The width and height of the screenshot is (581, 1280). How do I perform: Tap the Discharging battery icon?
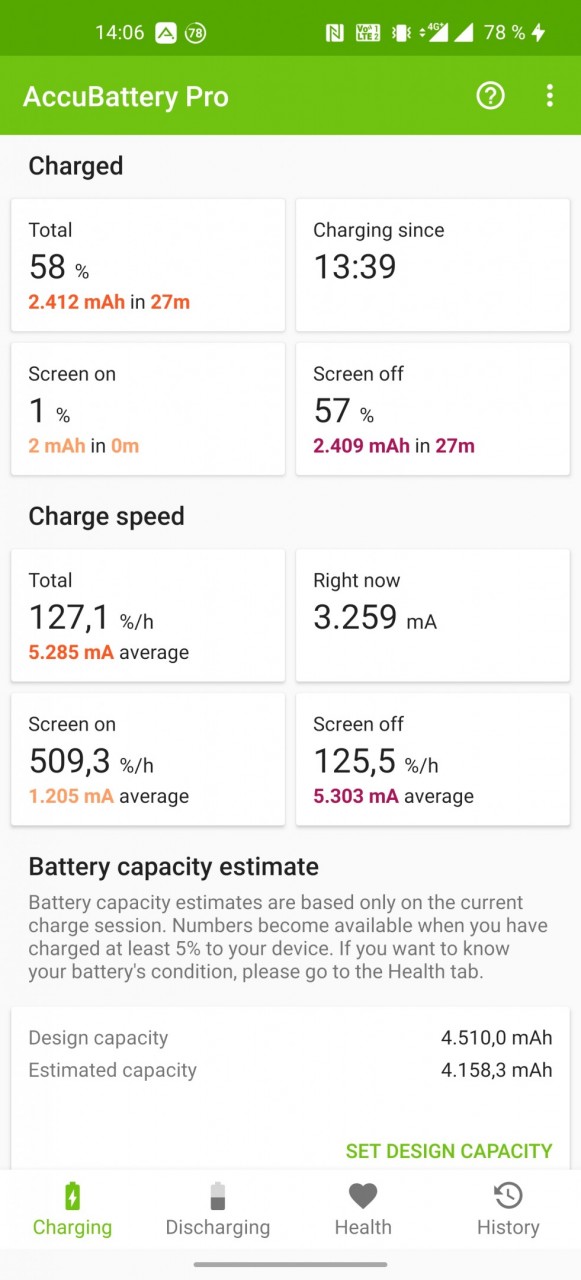(x=218, y=1195)
